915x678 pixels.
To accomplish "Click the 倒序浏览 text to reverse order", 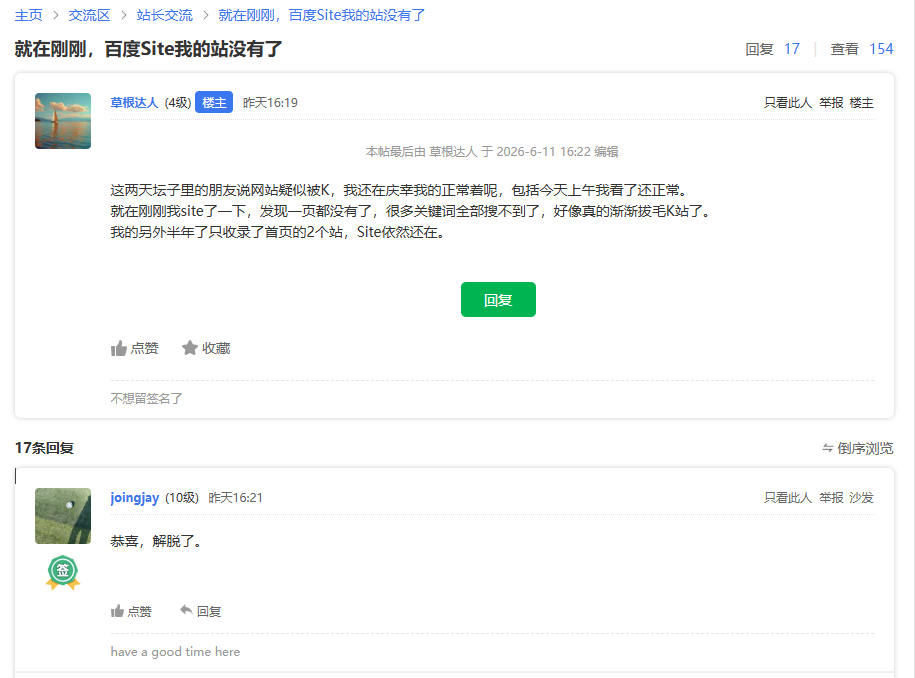I will [x=865, y=448].
